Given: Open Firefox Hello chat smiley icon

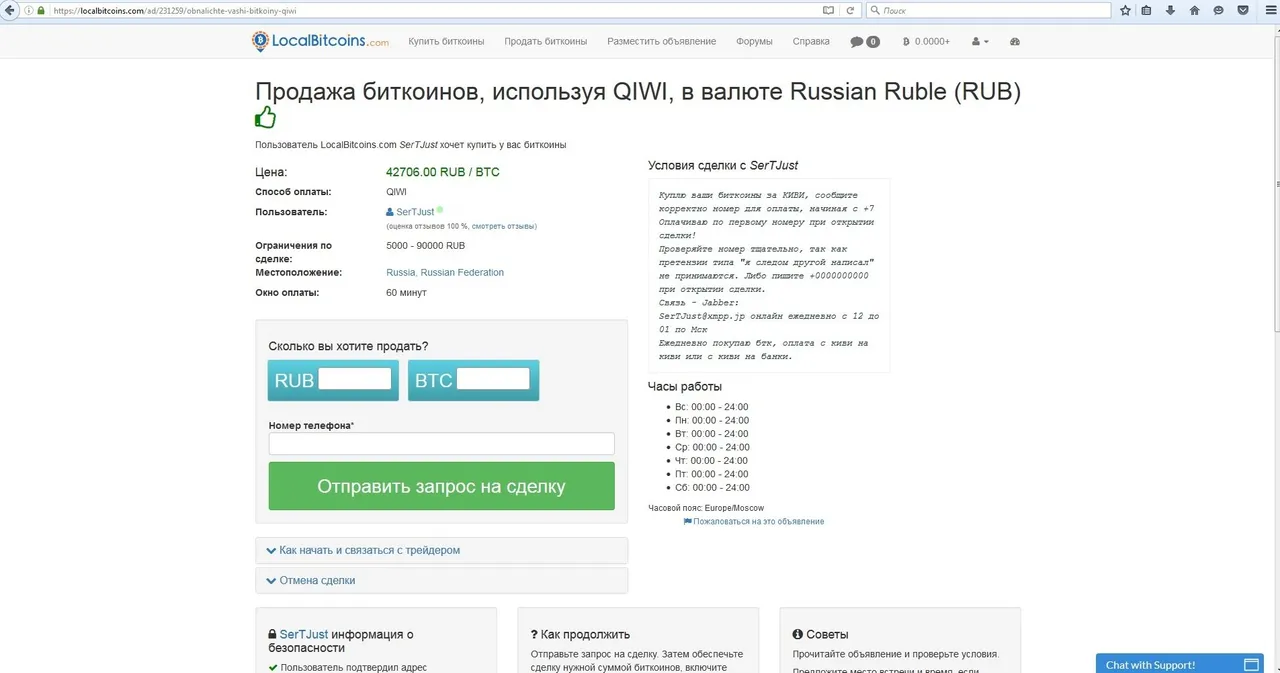Looking at the screenshot, I should coord(1218,10).
